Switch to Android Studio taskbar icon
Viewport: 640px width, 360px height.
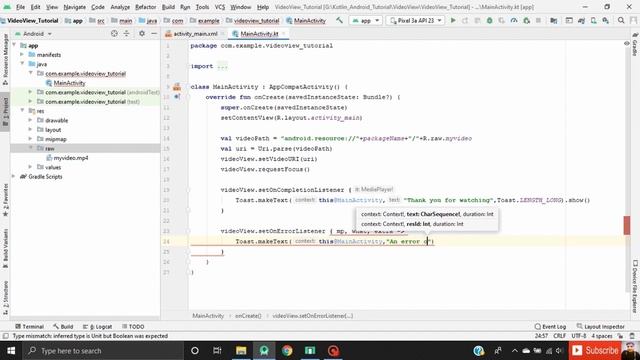(x=264, y=351)
